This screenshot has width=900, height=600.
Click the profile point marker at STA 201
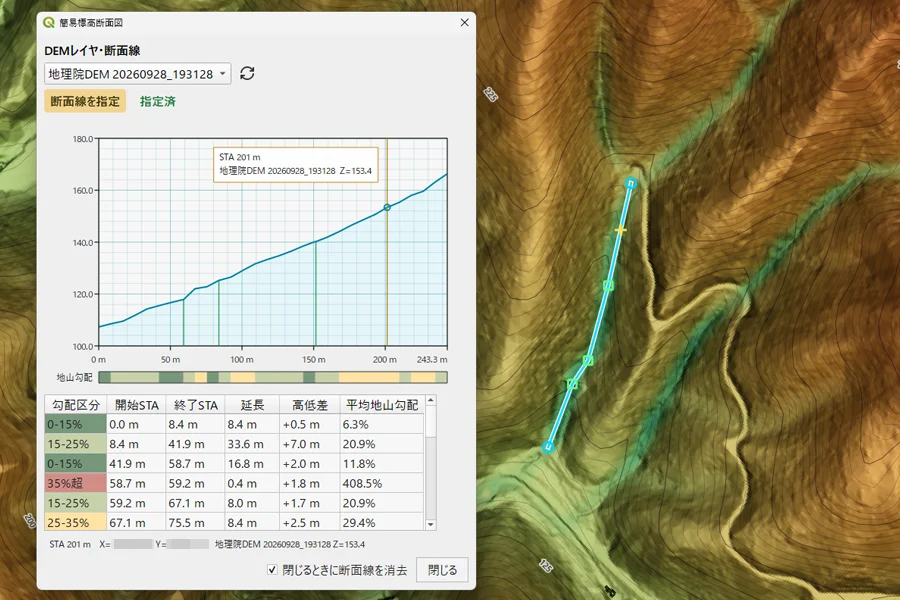tap(387, 207)
